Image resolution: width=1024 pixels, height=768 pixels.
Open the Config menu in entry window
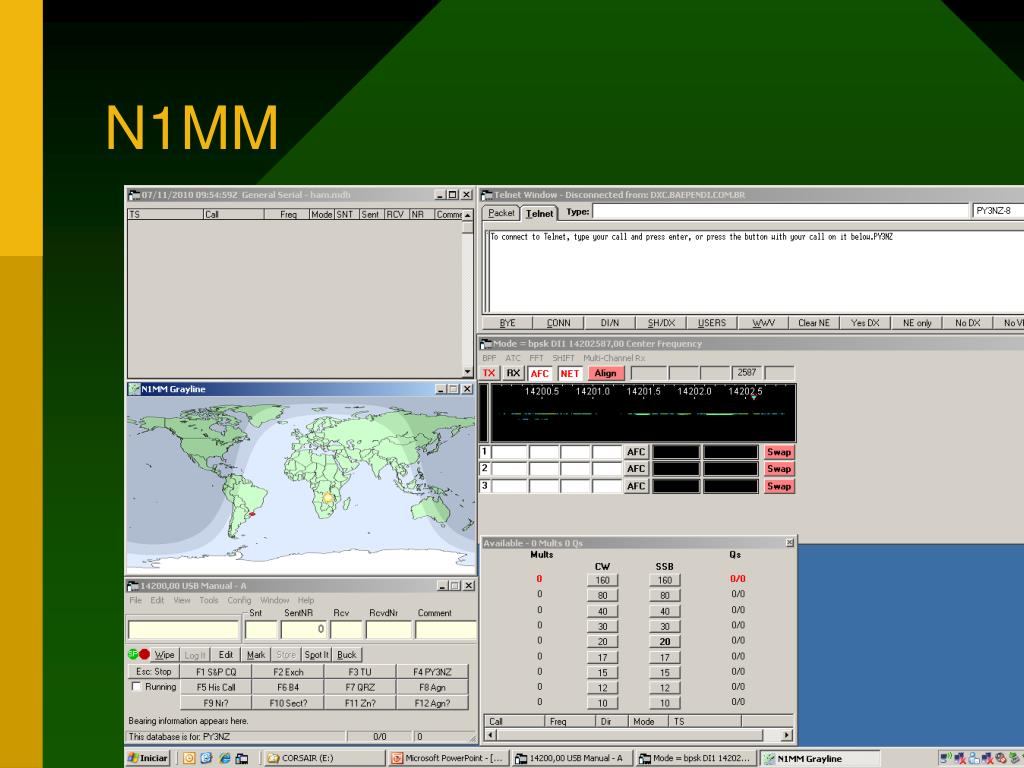click(x=239, y=600)
